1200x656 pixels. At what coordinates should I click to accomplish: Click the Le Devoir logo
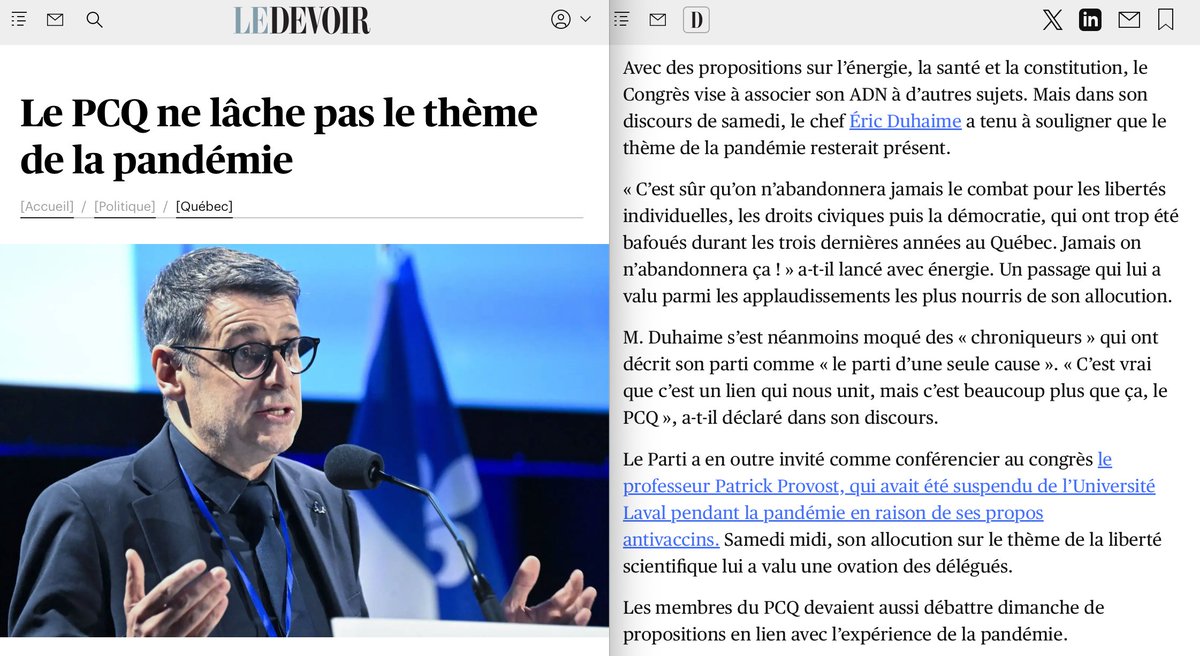[x=302, y=20]
